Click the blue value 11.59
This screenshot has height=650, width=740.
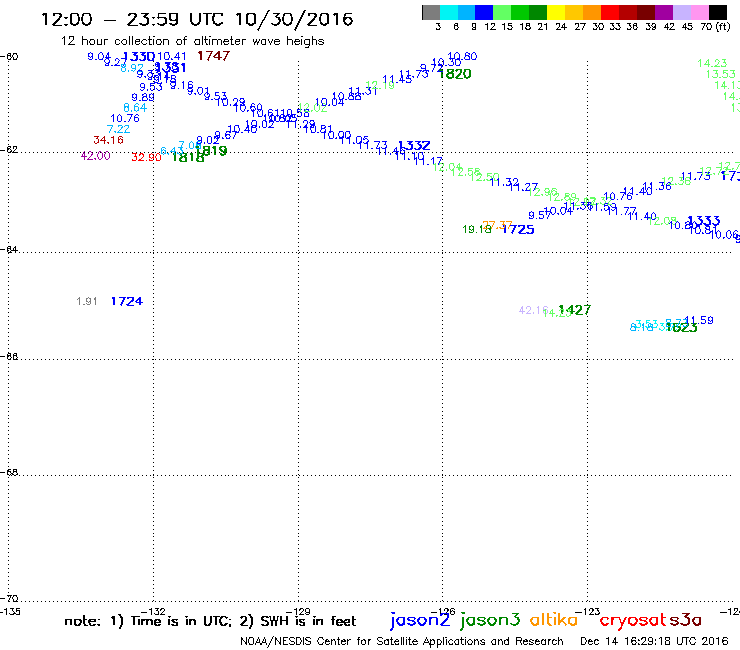[x=699, y=320]
